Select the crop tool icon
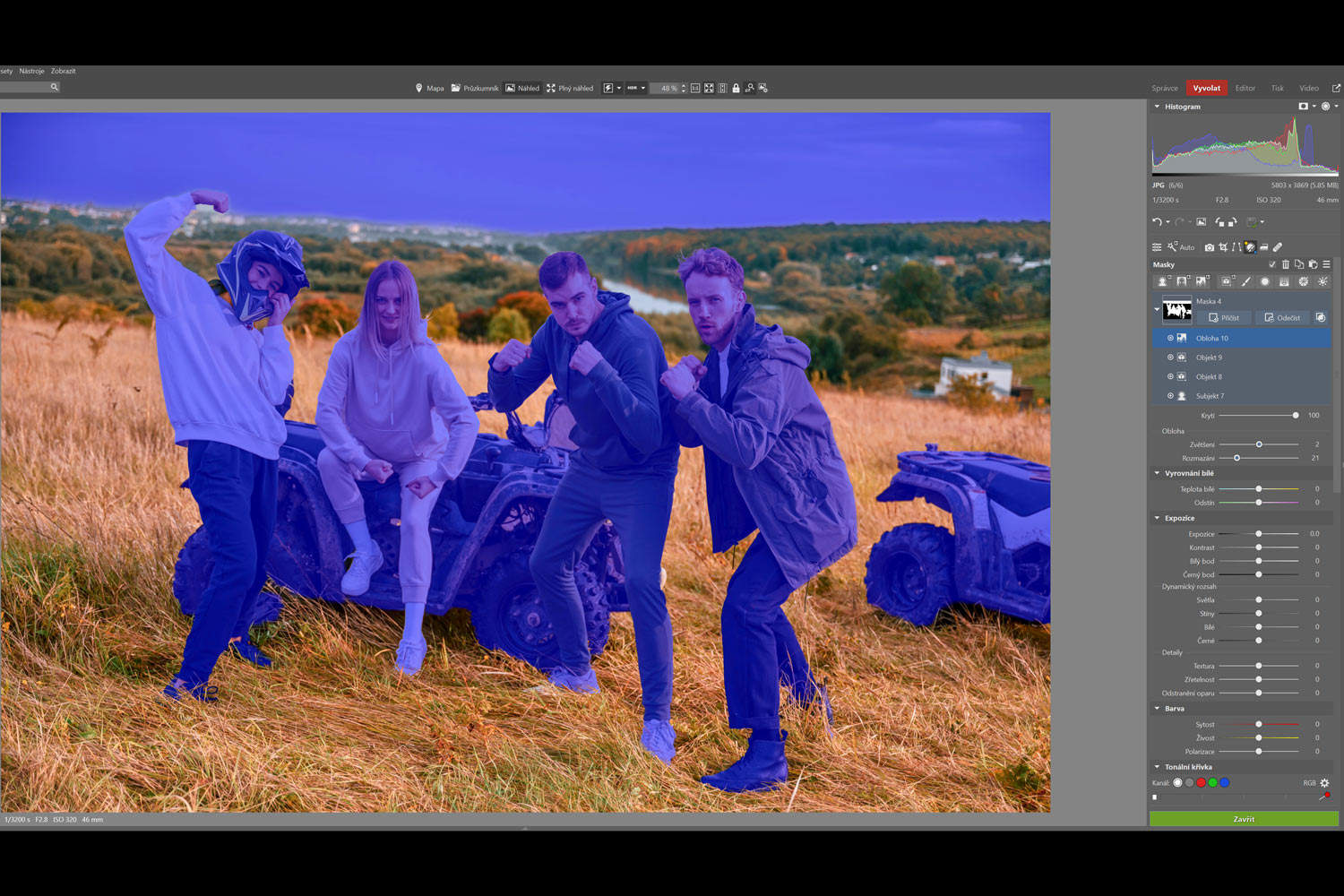The width and height of the screenshot is (1344, 896). click(x=1223, y=247)
